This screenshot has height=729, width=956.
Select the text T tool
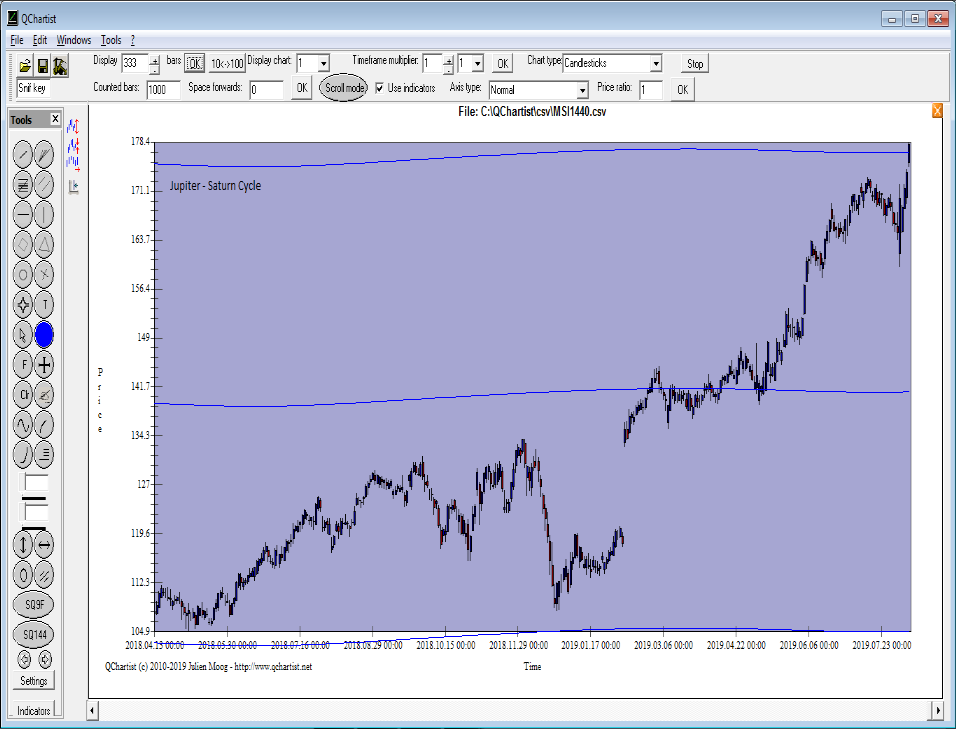(x=45, y=305)
